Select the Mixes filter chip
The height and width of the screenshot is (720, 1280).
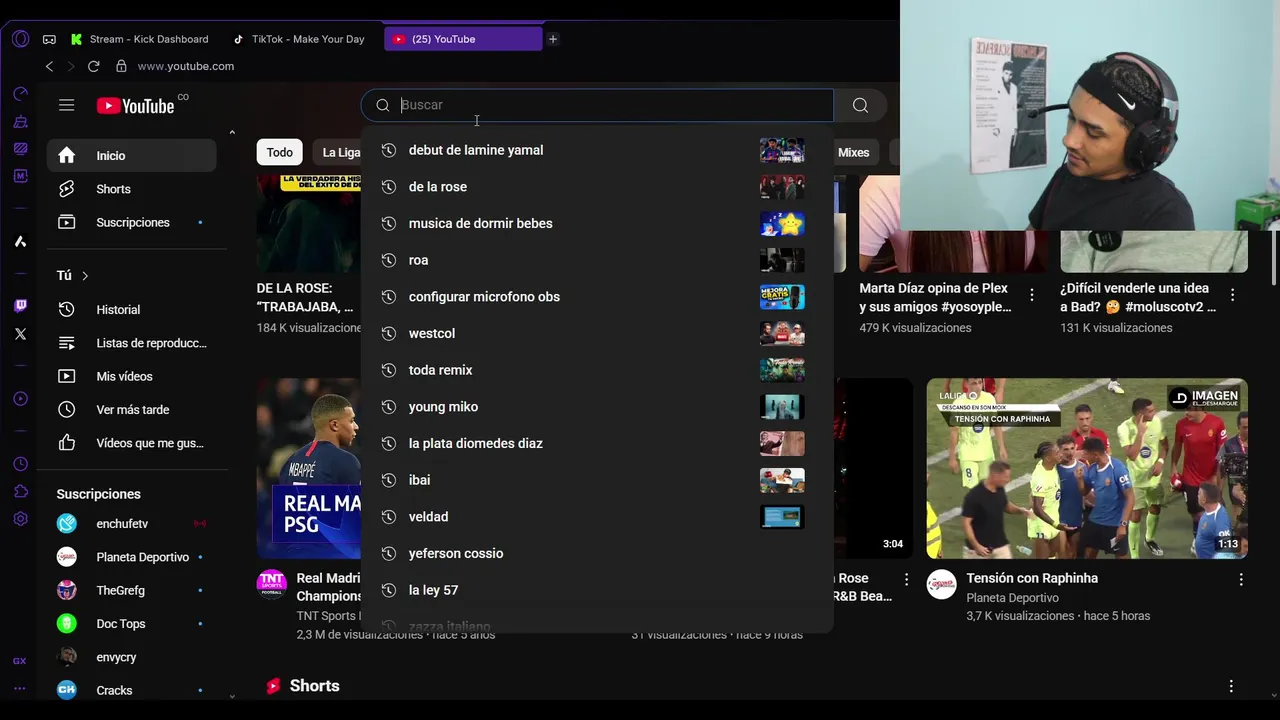[x=853, y=152]
